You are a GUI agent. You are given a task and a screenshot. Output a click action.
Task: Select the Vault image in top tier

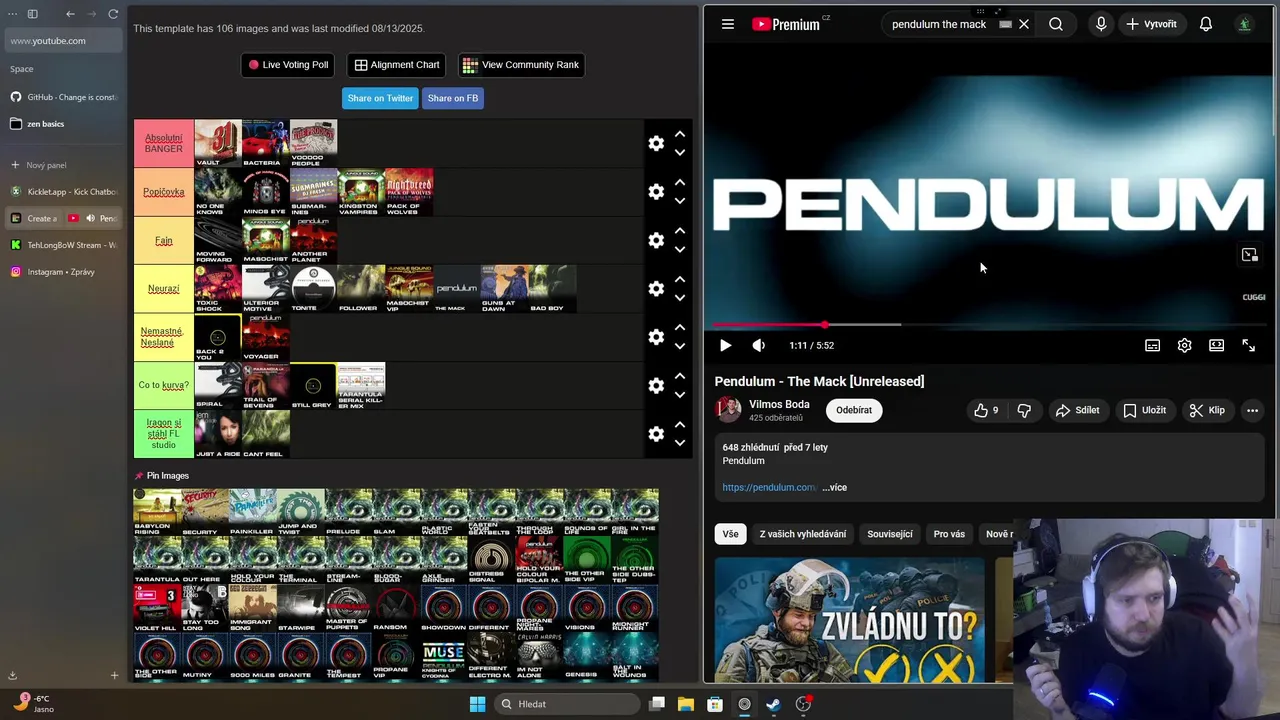(x=218, y=143)
